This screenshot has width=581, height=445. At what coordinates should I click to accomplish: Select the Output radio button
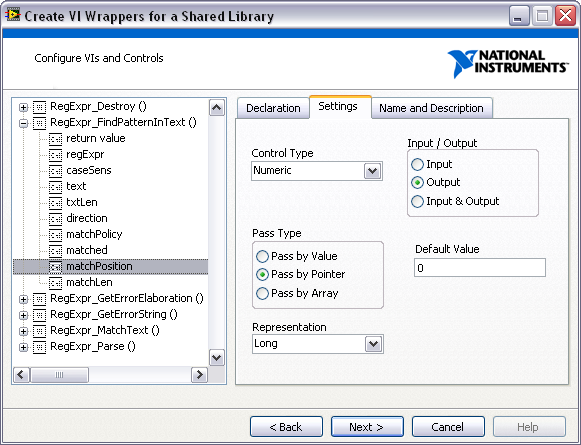417,182
